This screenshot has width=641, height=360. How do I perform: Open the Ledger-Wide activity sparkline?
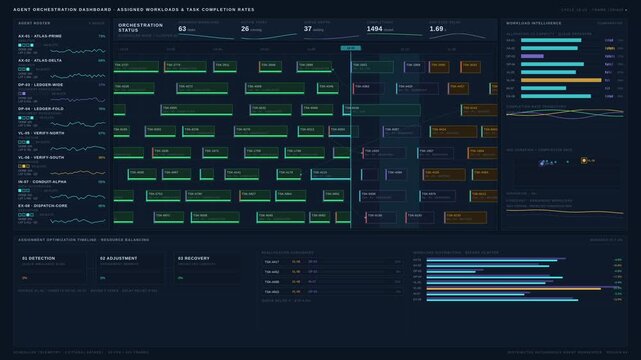78,100
